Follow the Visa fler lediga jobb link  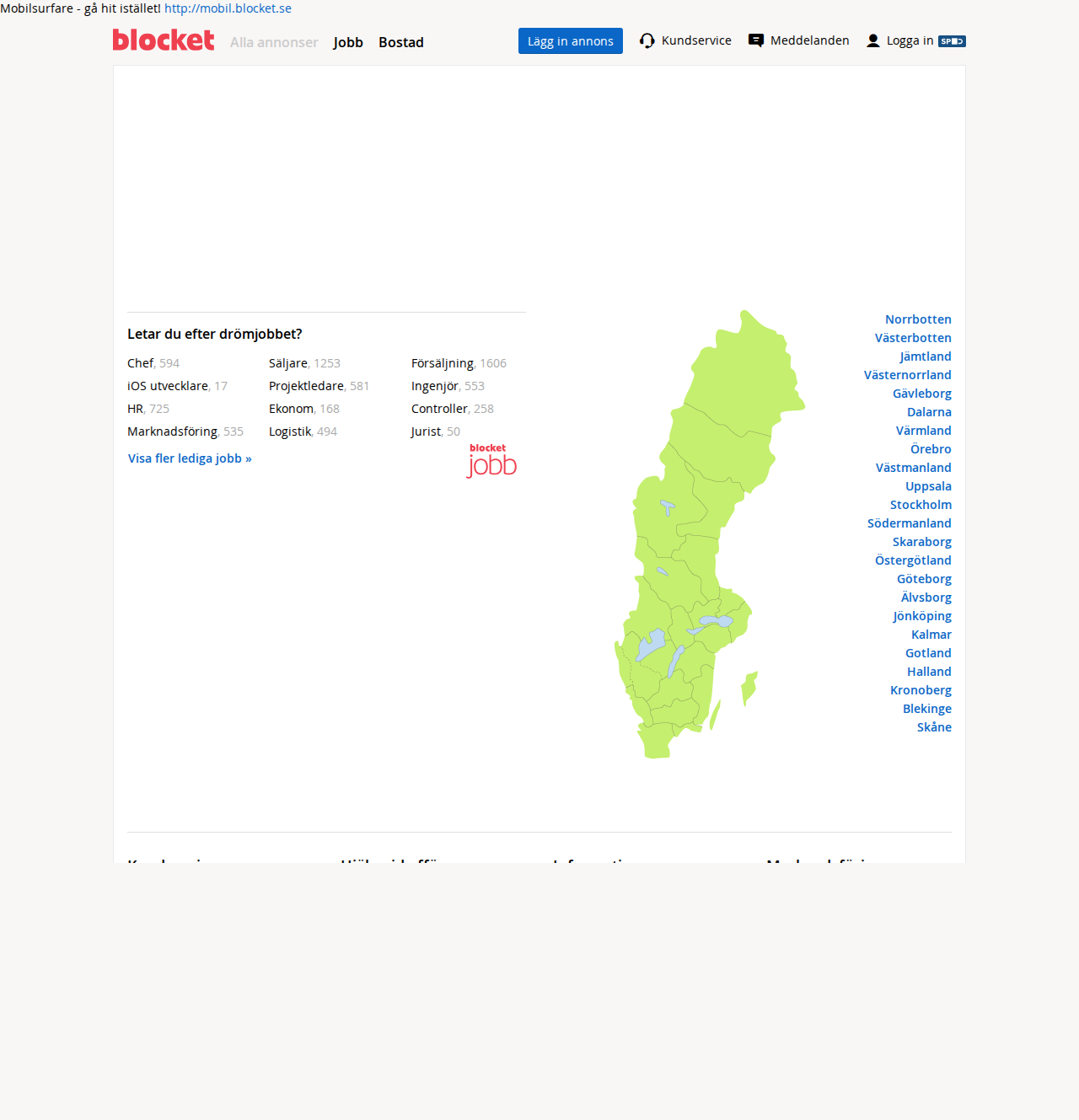tap(190, 458)
